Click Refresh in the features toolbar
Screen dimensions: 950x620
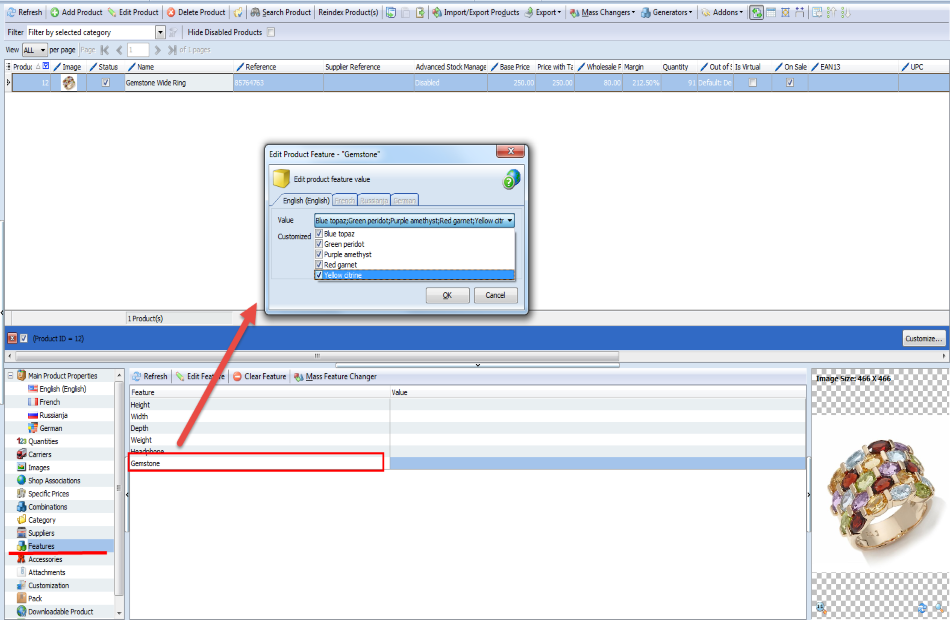[150, 376]
